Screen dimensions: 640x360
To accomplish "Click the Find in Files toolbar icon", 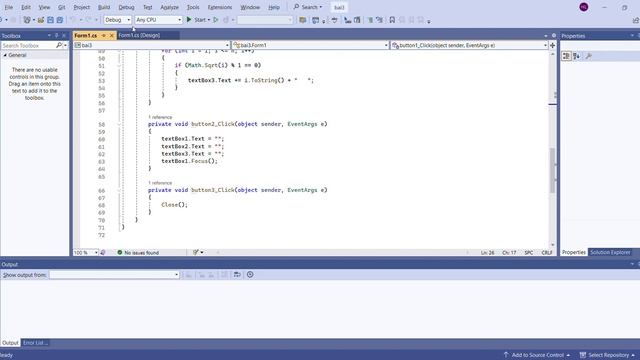I will 302,20.
